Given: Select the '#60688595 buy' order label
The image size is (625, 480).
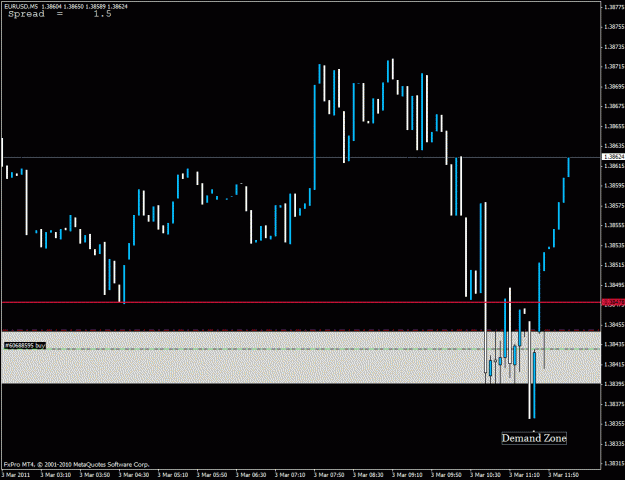Looking at the screenshot, I should (25, 346).
